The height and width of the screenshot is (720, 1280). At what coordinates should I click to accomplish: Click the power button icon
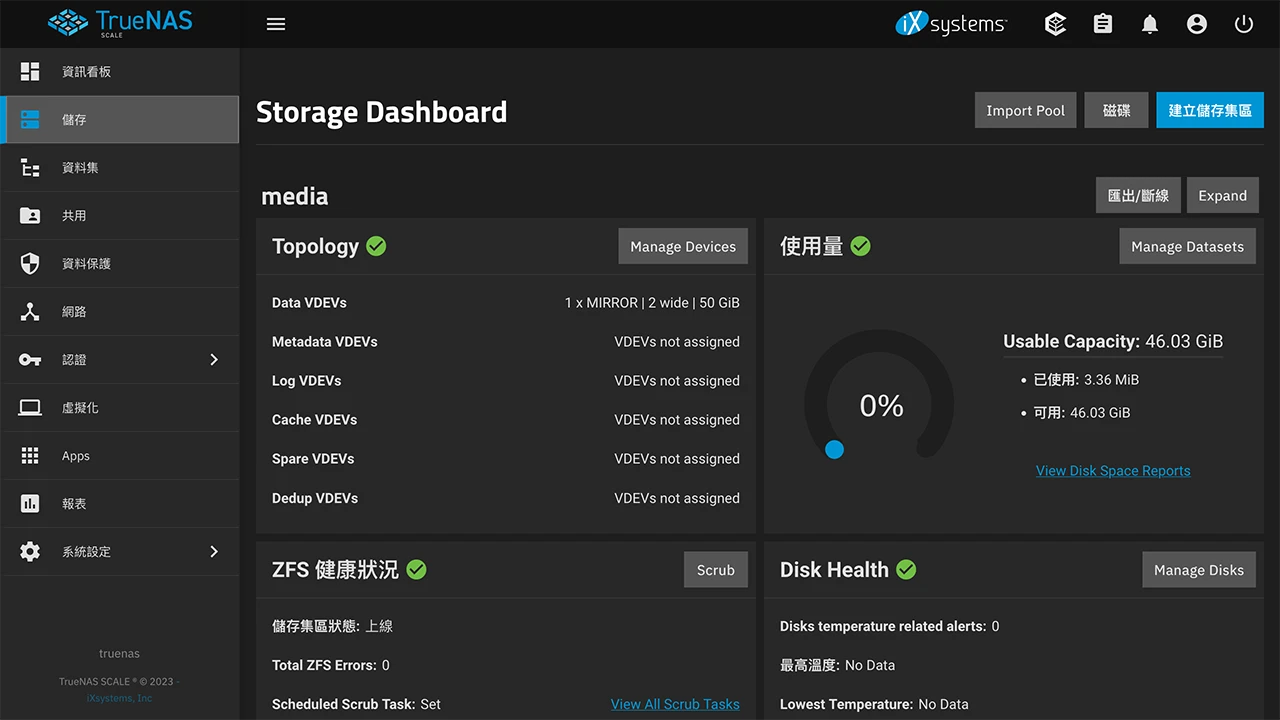click(x=1244, y=24)
